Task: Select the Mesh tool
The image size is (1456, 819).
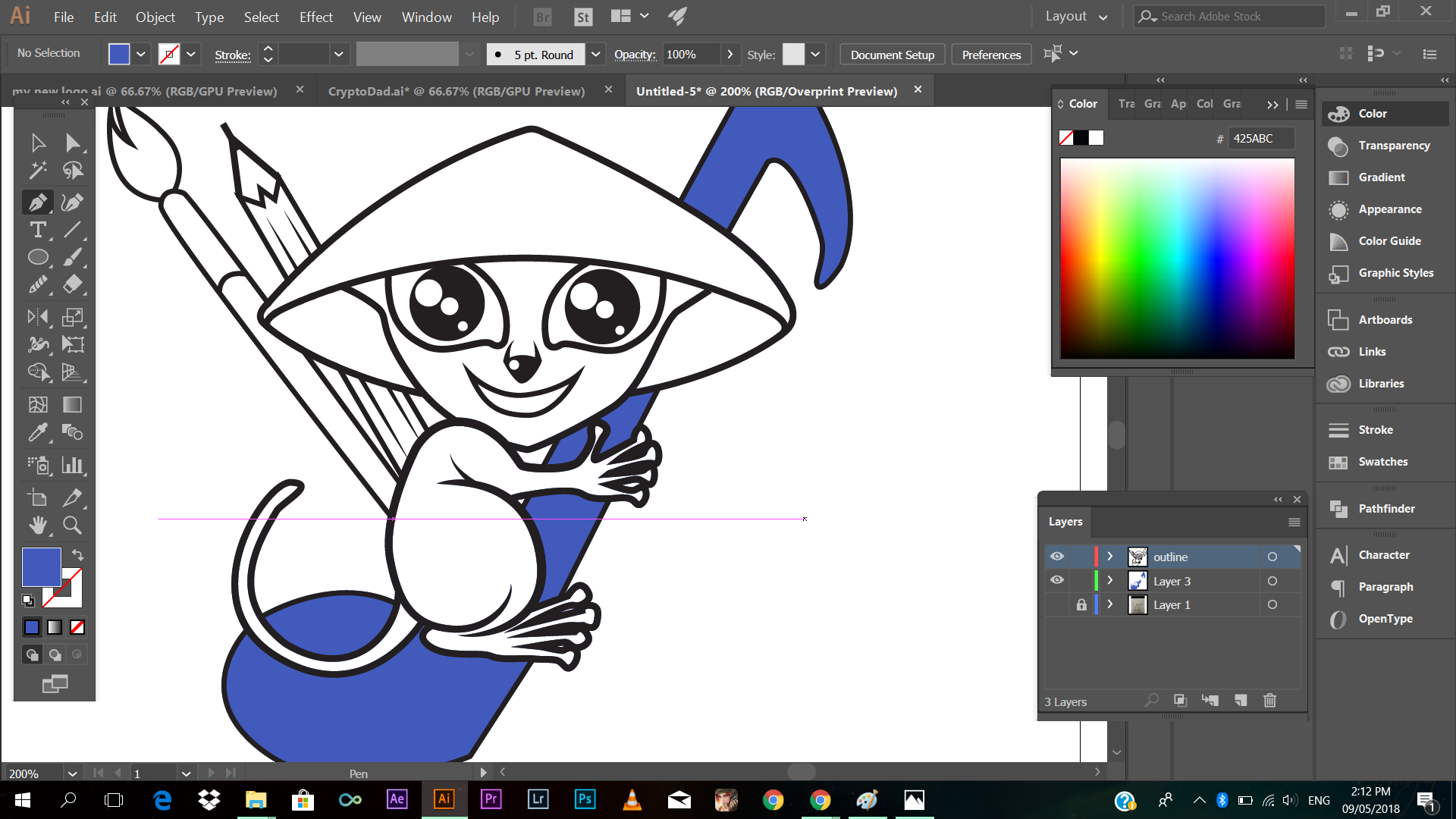Action: pyautogui.click(x=38, y=404)
